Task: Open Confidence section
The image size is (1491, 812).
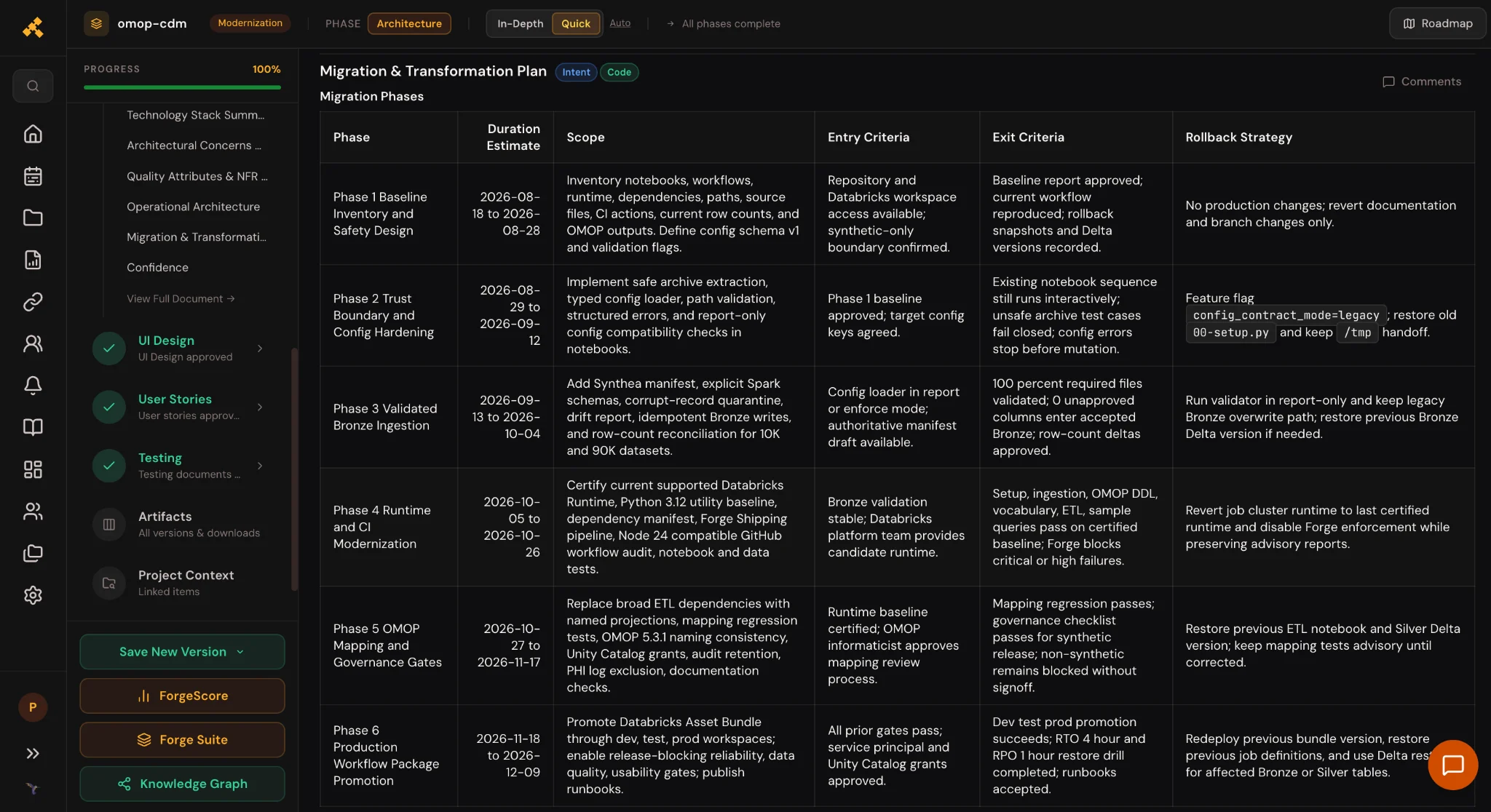Action: coord(157,268)
